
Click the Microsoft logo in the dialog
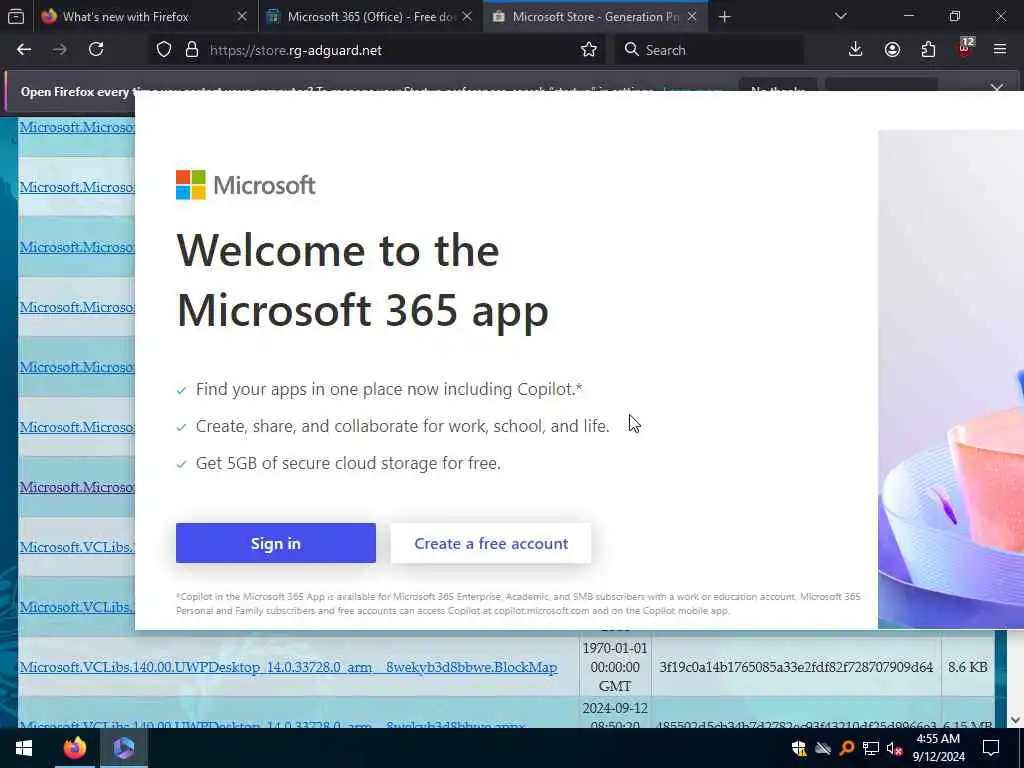(x=246, y=185)
